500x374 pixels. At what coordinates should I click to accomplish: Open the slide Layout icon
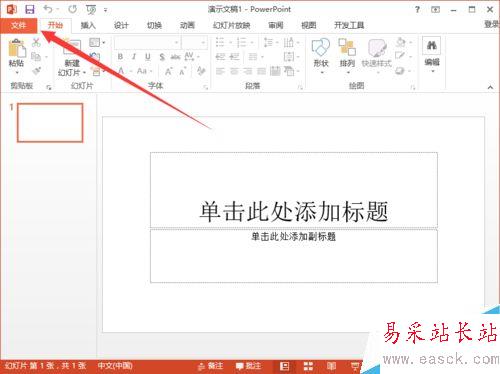pos(95,42)
